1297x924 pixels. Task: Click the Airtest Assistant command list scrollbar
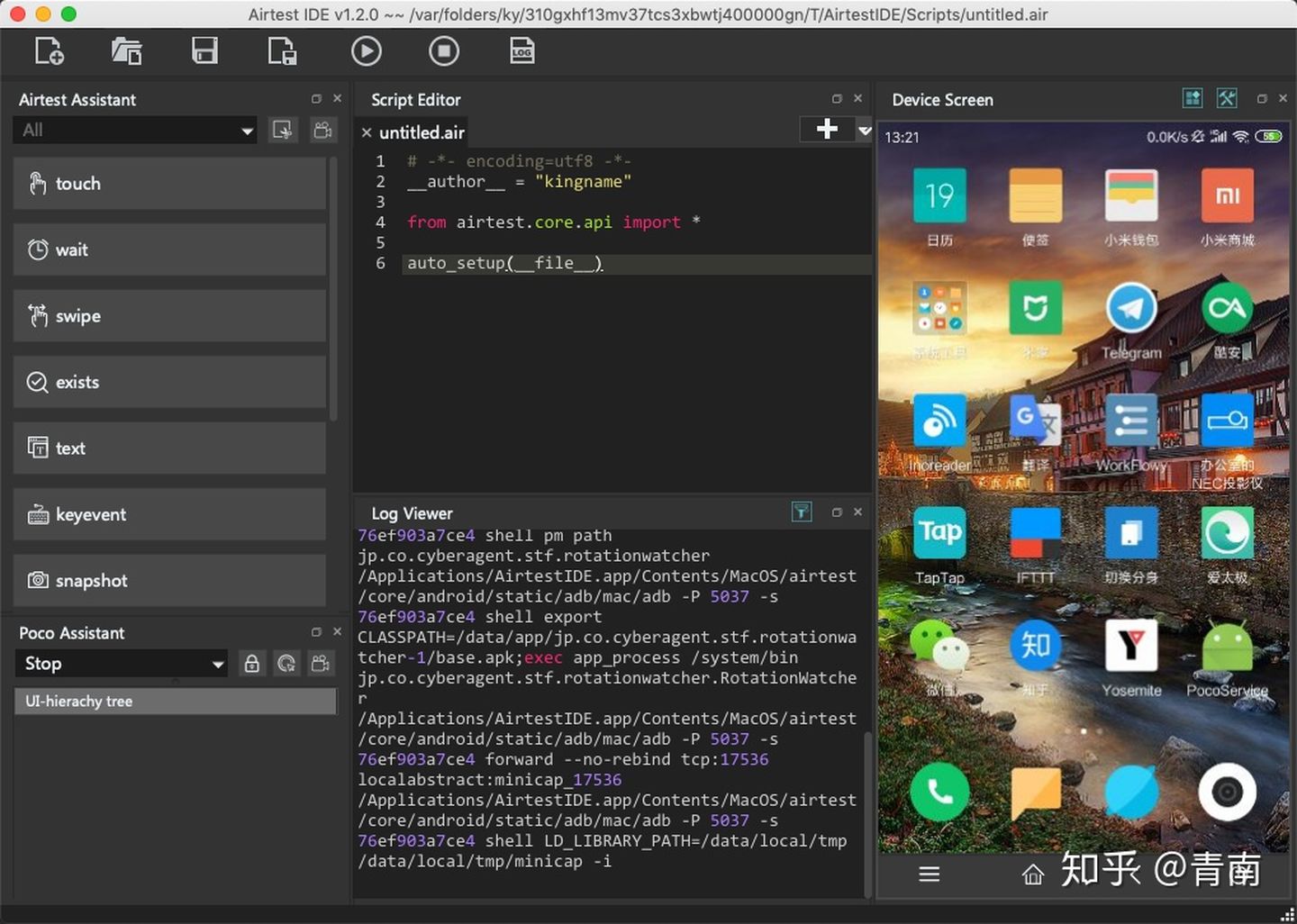coord(333,288)
